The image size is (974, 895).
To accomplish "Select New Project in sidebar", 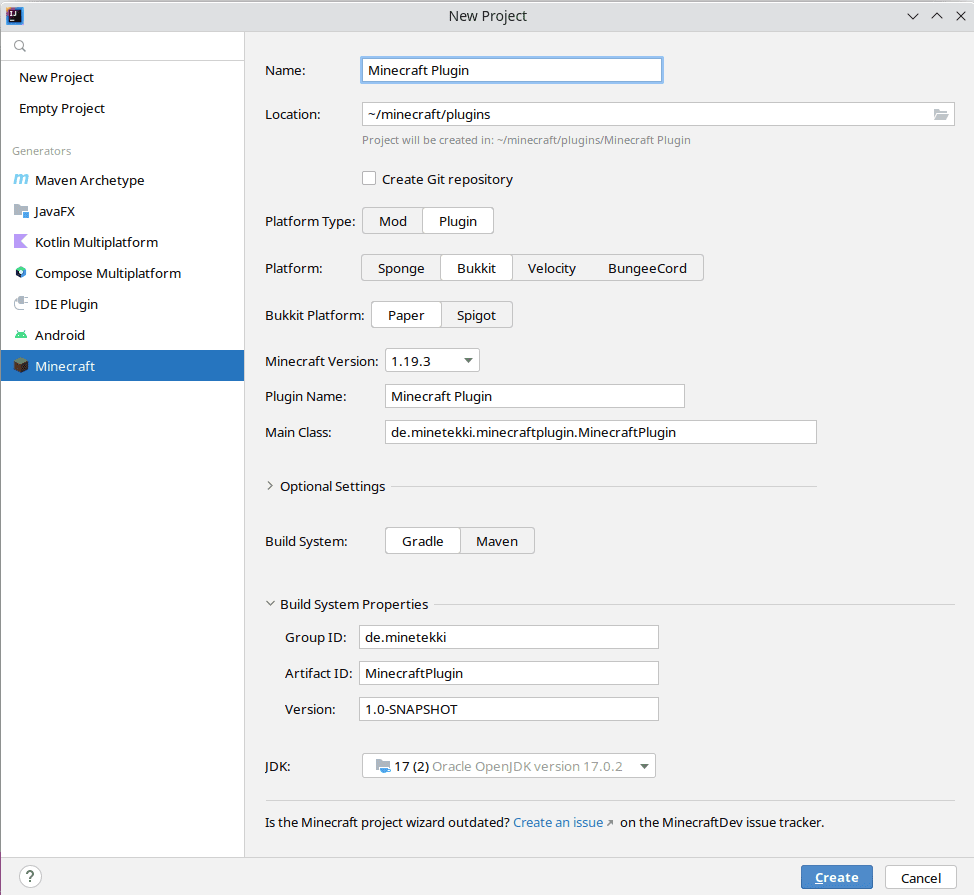I will (x=122, y=77).
